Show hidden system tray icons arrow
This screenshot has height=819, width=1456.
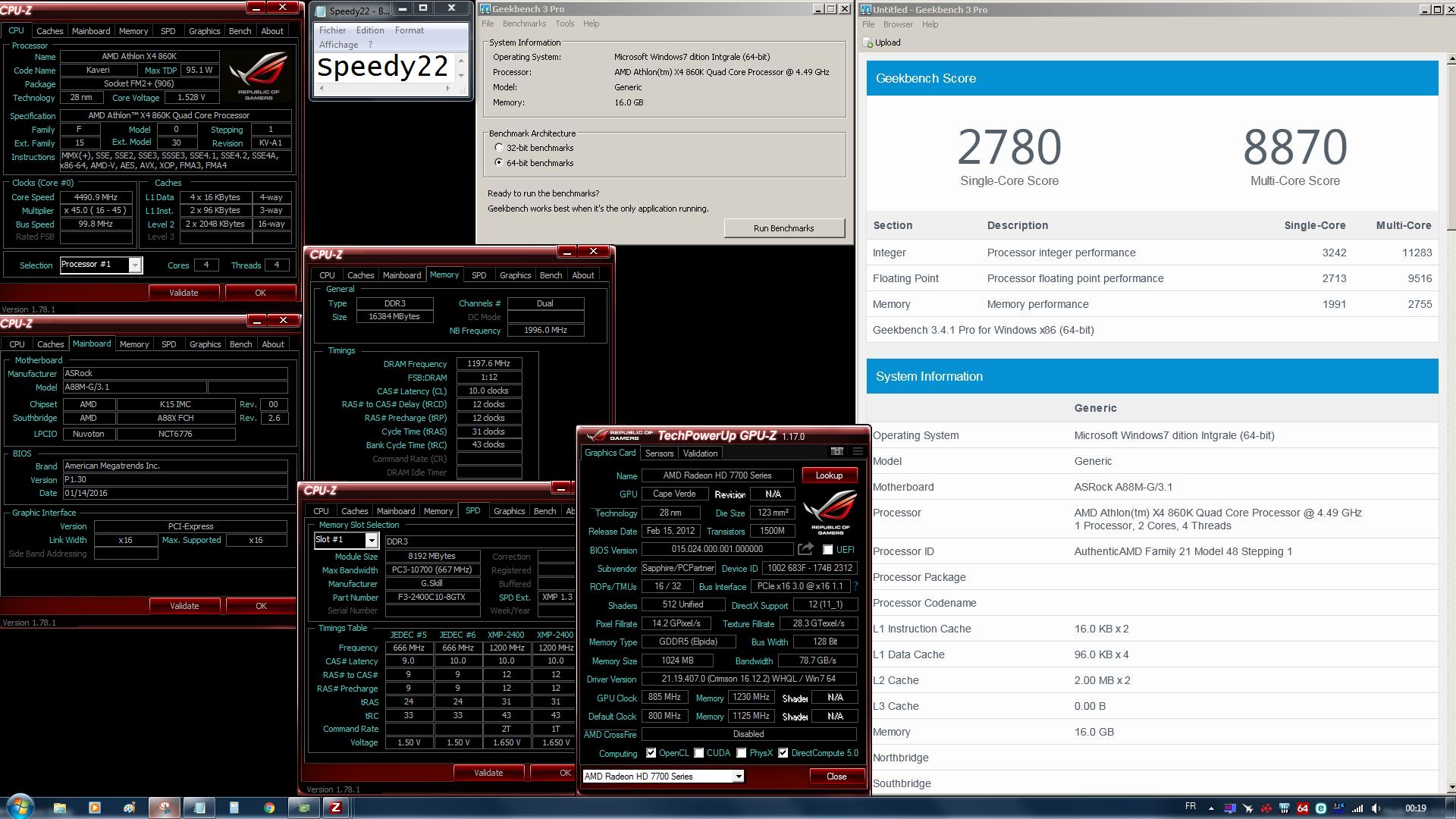pos(1211,808)
